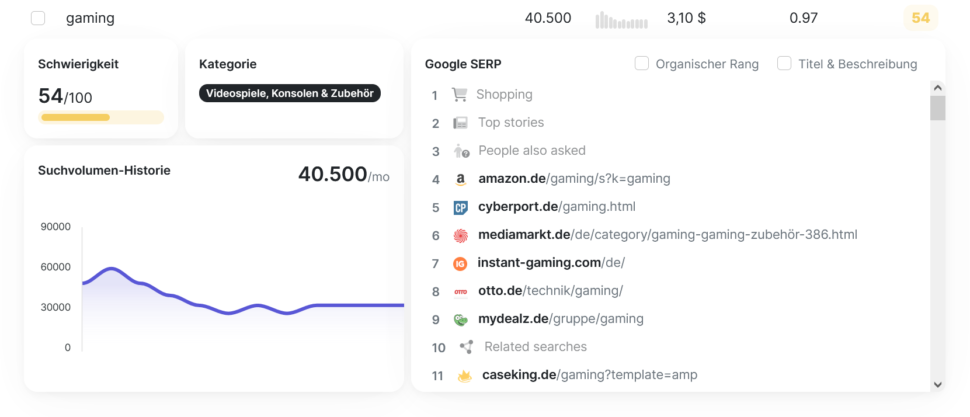This screenshot has width=970, height=417.
Task: Click the 40.500/mo volume figure
Action: [x=344, y=174]
